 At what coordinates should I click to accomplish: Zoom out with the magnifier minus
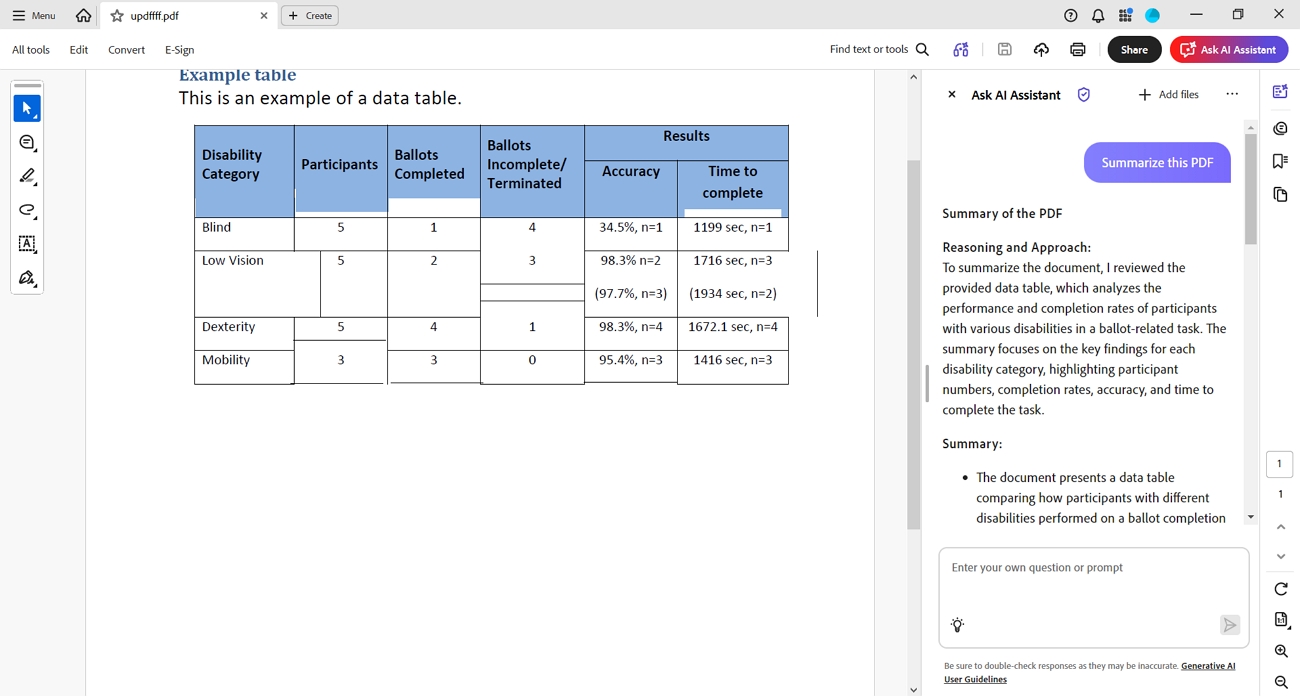[x=1280, y=682]
